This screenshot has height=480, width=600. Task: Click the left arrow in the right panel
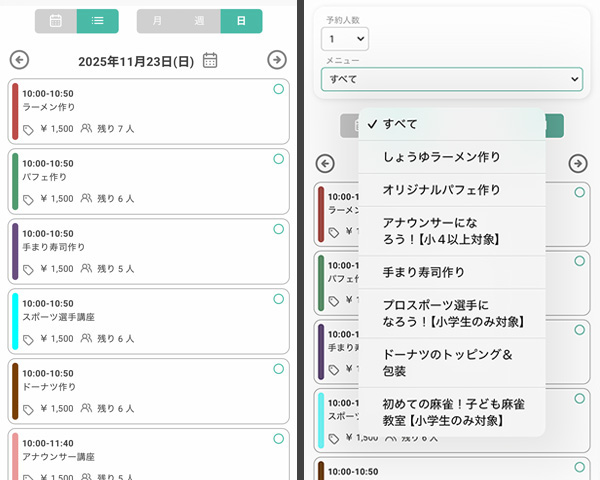tap(324, 163)
